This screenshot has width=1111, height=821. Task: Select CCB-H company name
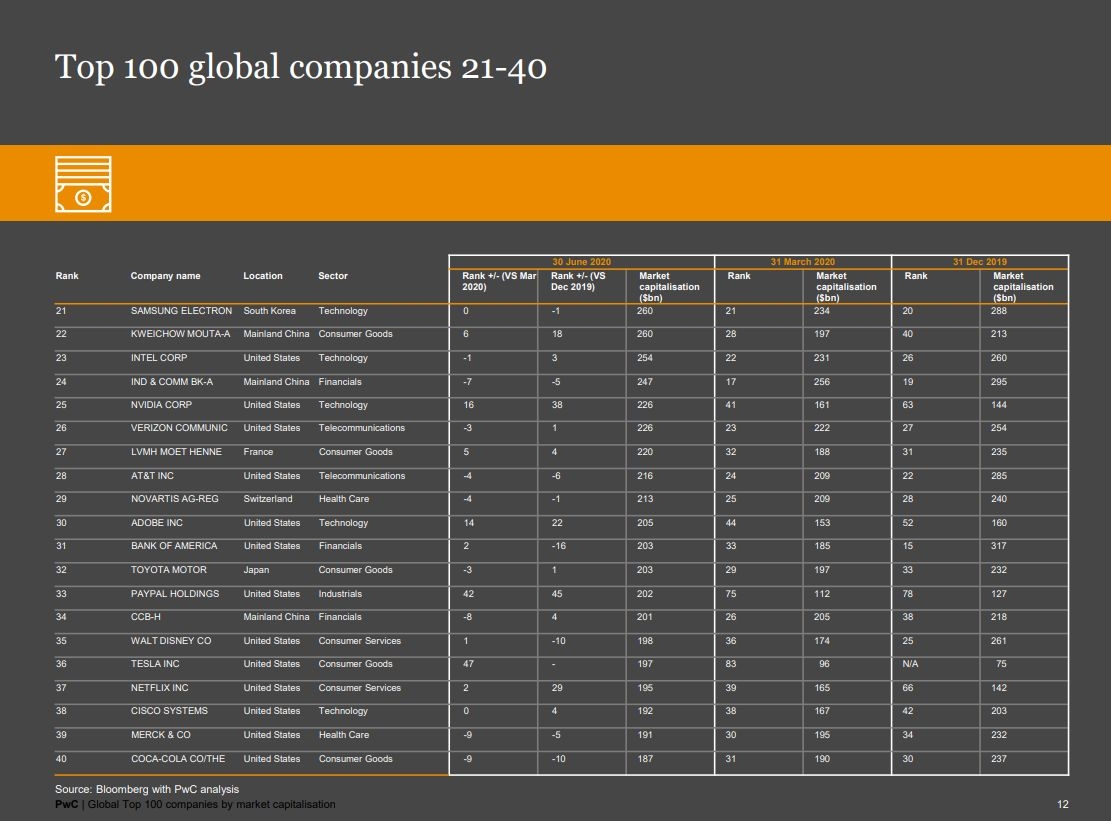point(145,617)
